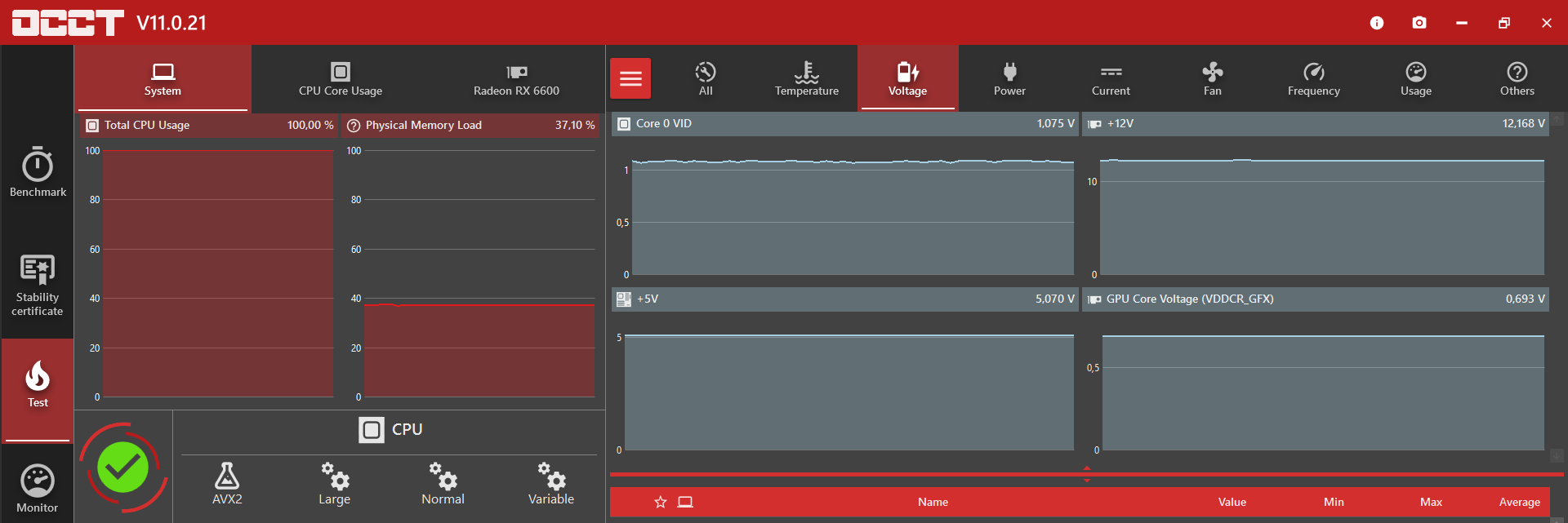The height and width of the screenshot is (523, 1568).
Task: Sort the table by Max column
Action: pos(1431,502)
